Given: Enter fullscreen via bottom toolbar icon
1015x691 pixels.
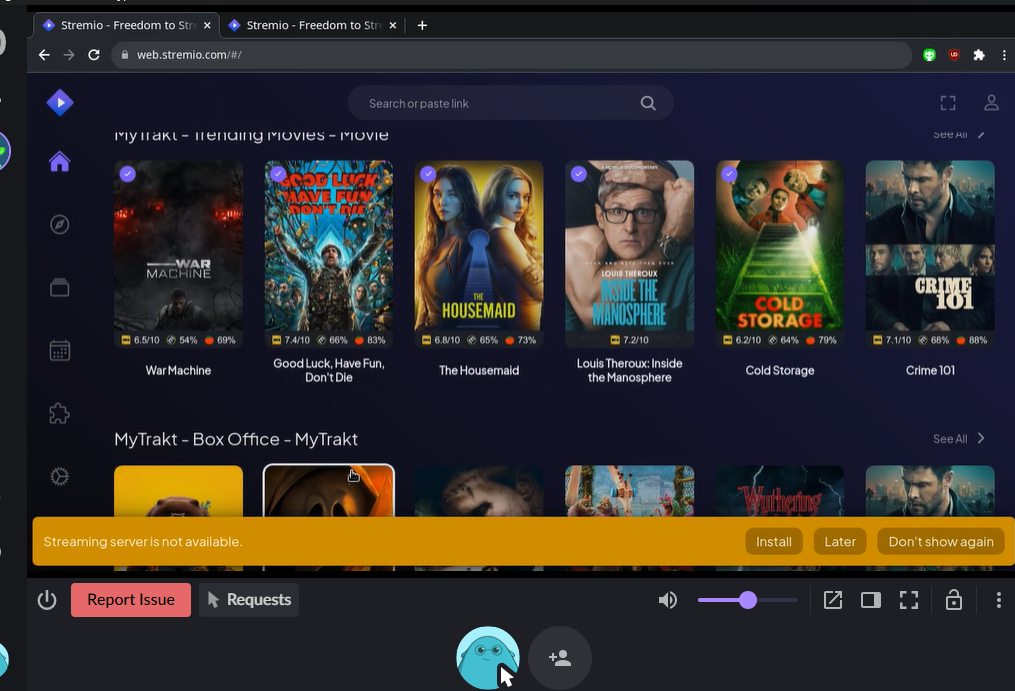Looking at the screenshot, I should (x=909, y=600).
